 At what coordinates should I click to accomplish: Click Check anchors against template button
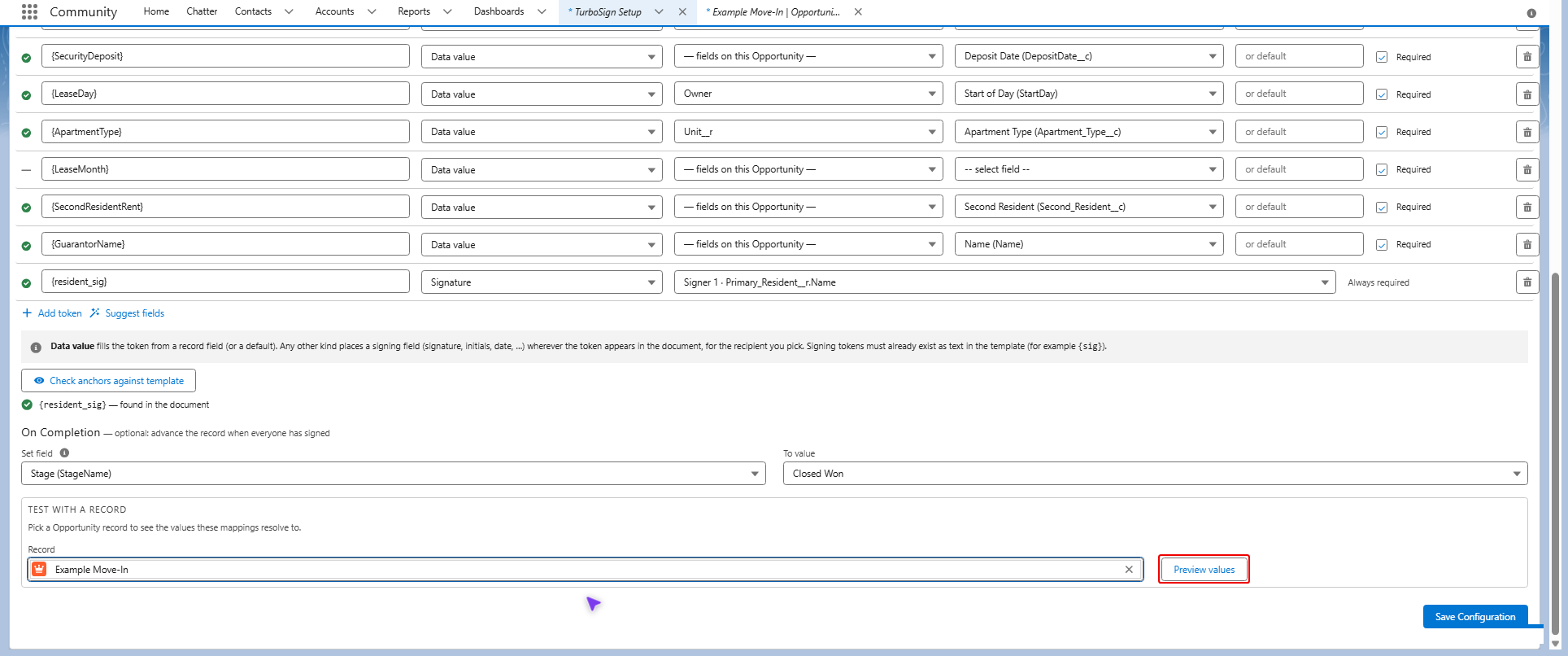[x=108, y=381]
